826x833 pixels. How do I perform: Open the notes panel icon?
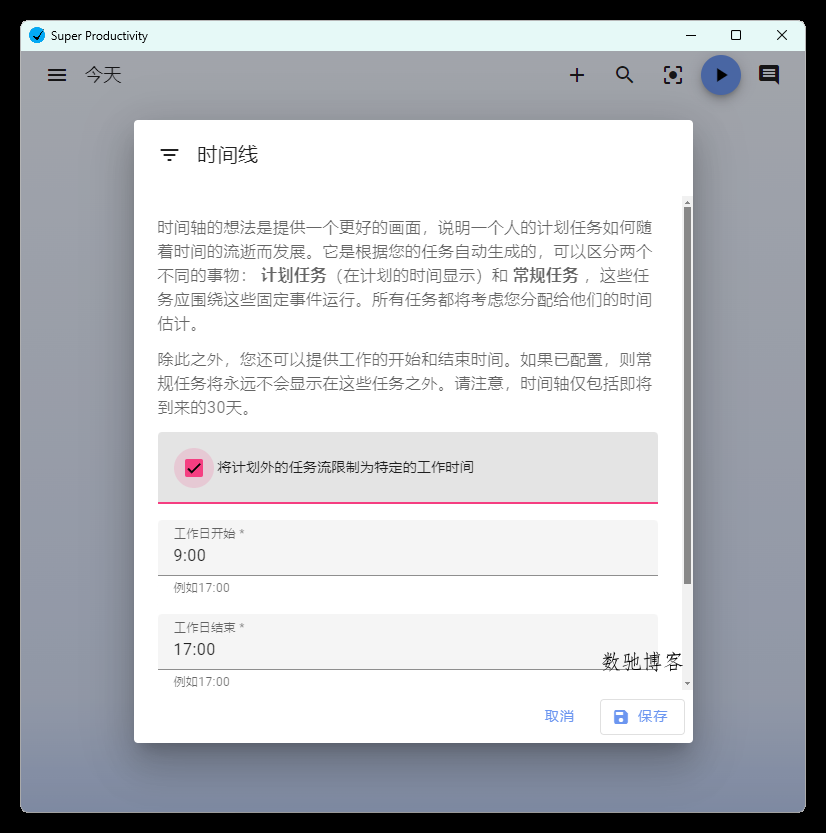point(769,75)
